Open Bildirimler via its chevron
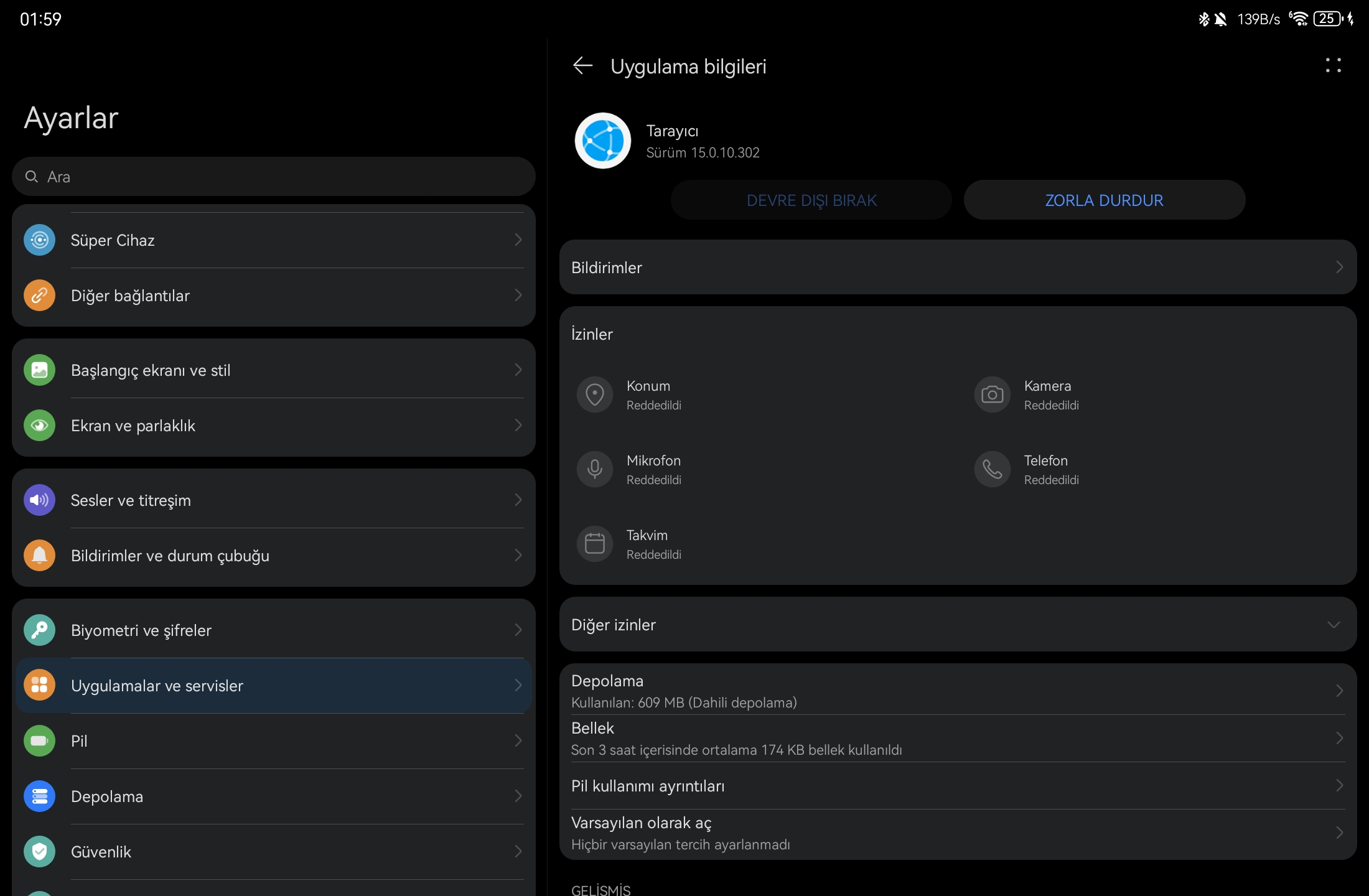 pos(1340,268)
